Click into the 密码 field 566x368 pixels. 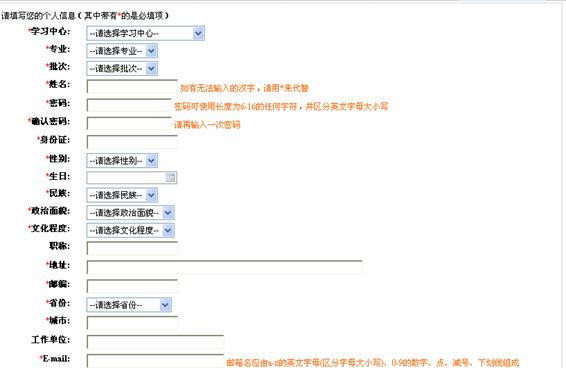pos(129,105)
